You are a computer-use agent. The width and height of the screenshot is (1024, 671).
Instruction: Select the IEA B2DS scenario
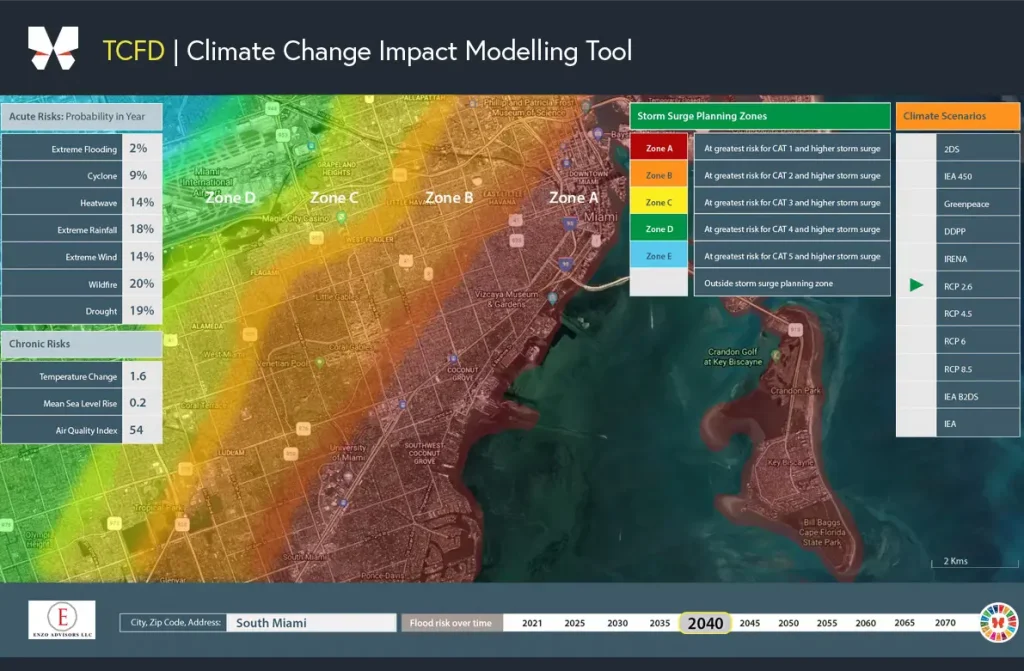tap(978, 397)
